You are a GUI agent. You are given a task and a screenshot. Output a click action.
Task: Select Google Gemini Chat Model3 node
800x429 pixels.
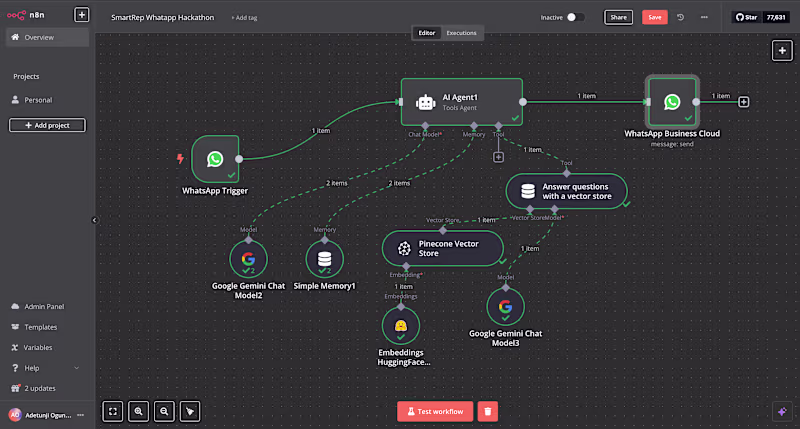505,307
